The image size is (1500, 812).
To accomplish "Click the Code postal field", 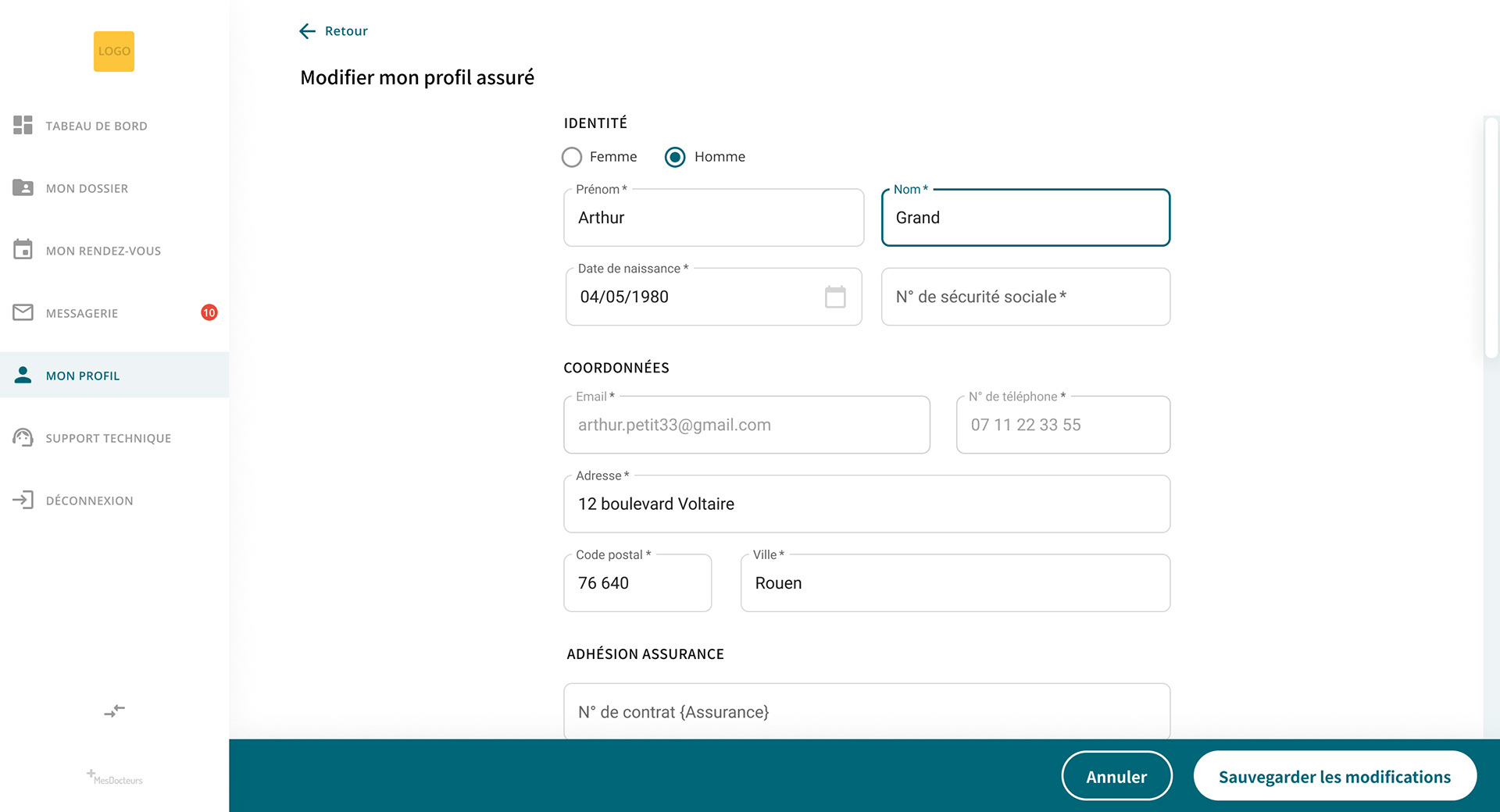I will click(x=637, y=582).
